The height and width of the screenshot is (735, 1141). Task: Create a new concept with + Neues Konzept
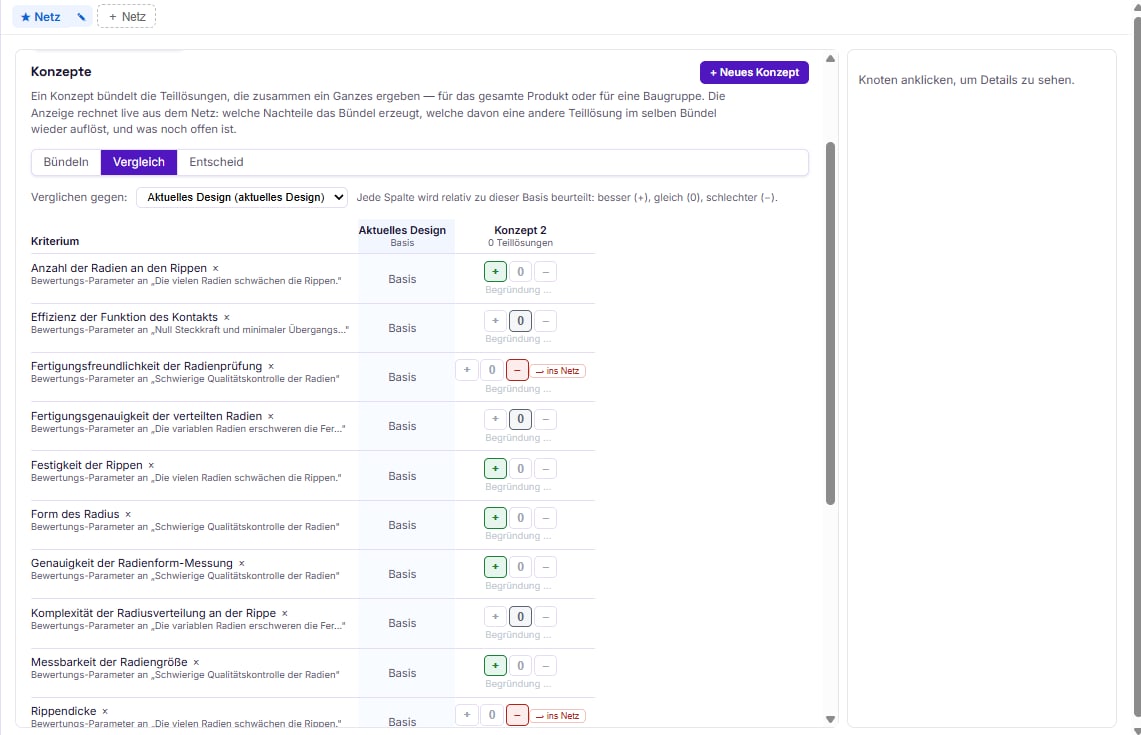click(754, 72)
